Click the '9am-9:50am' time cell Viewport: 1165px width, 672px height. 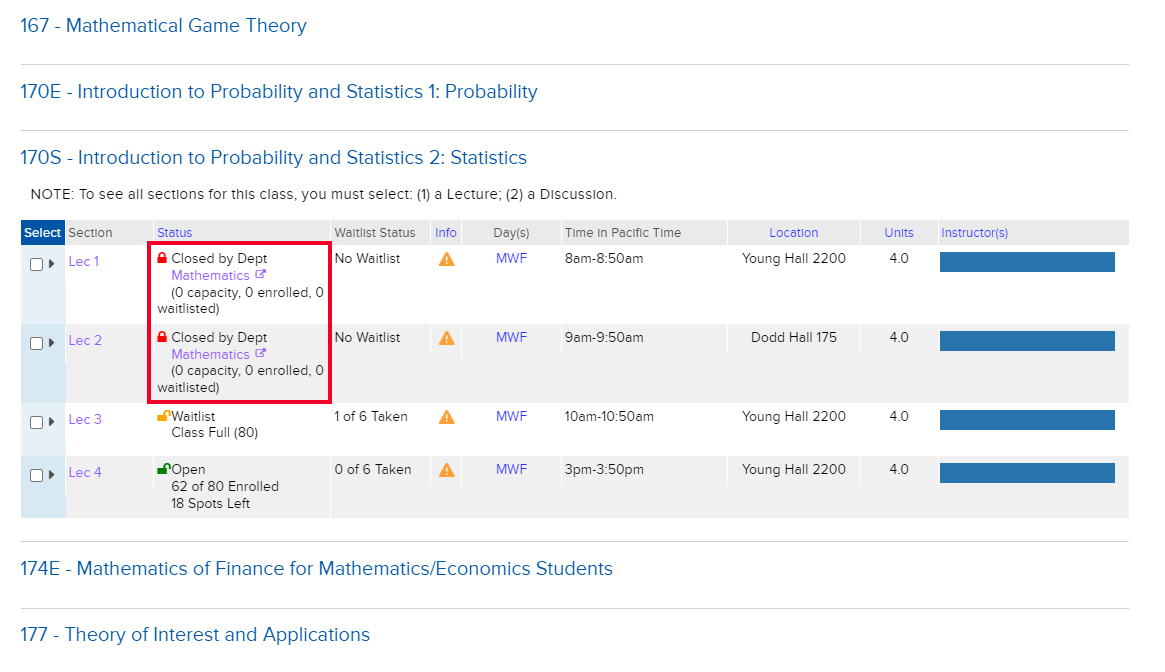click(604, 337)
